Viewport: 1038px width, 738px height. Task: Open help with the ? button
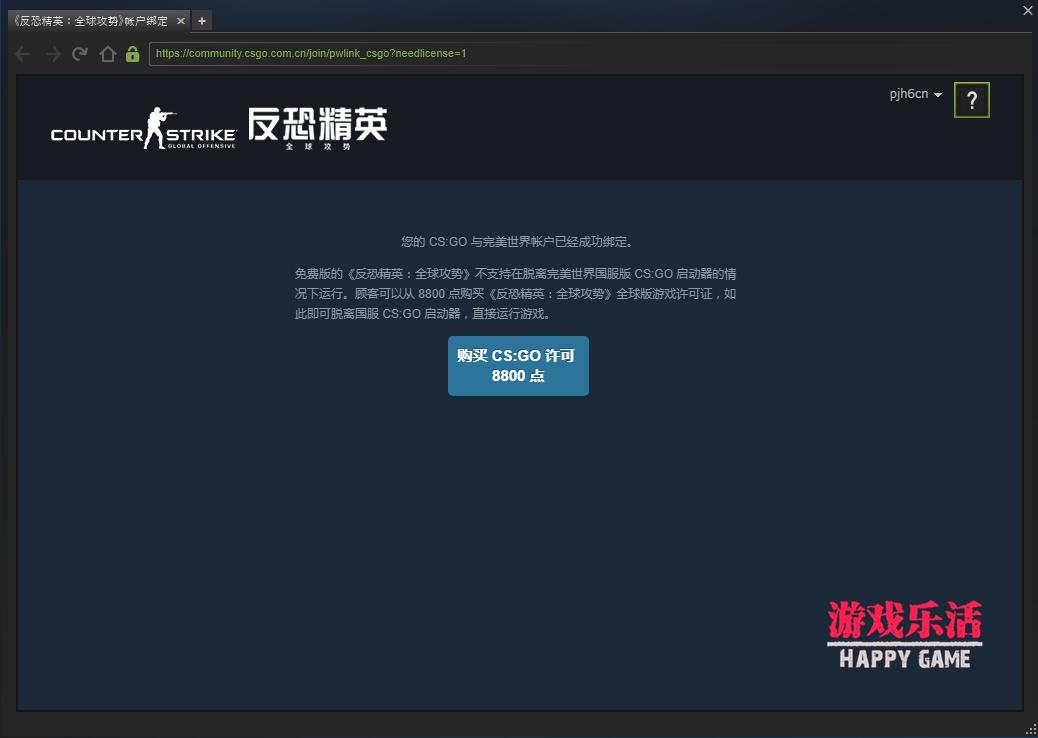[971, 99]
